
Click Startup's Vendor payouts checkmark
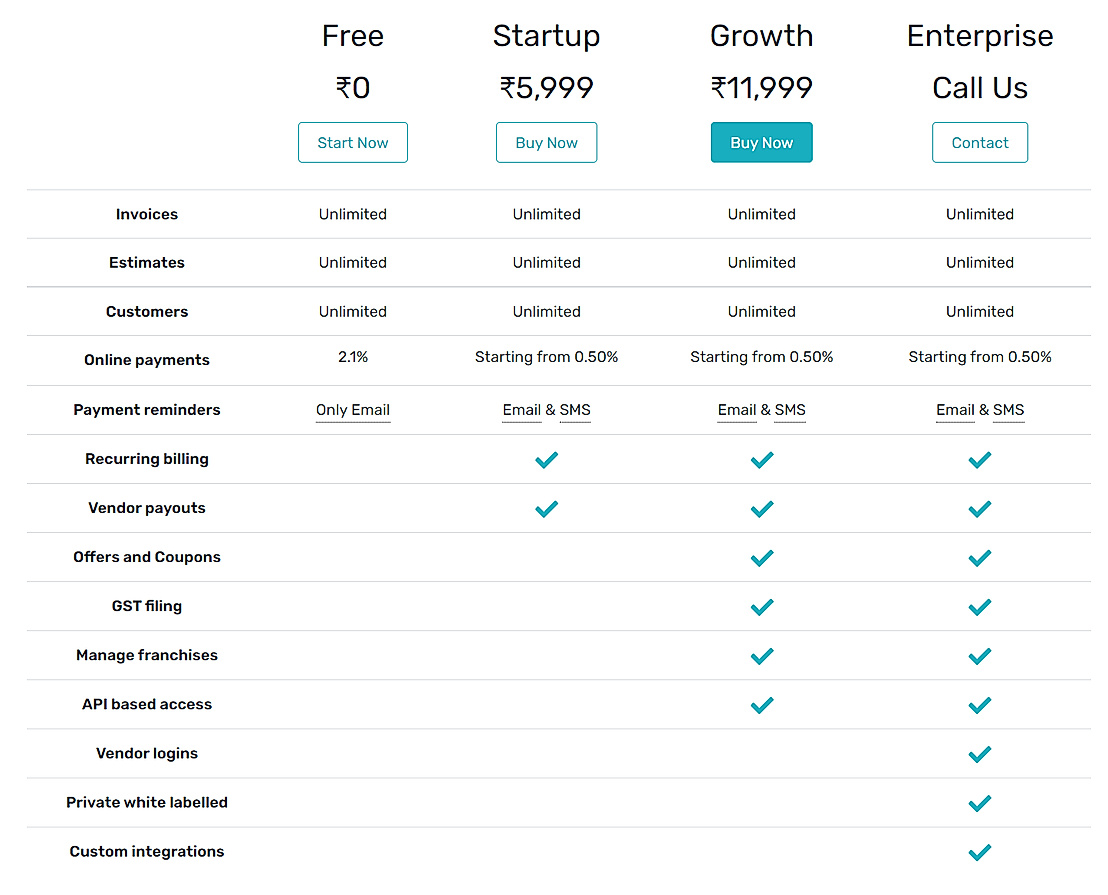coord(546,509)
